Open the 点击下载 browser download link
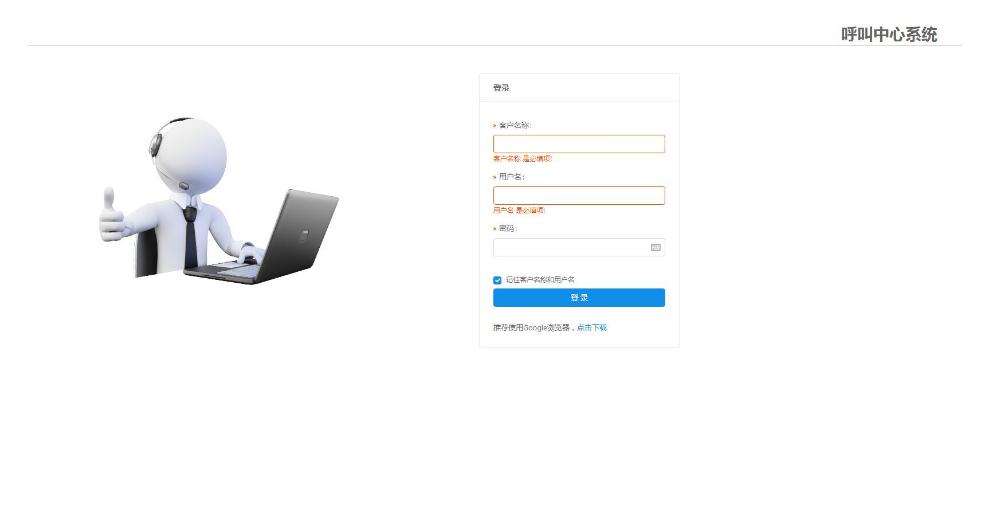The image size is (984, 510). point(592,327)
